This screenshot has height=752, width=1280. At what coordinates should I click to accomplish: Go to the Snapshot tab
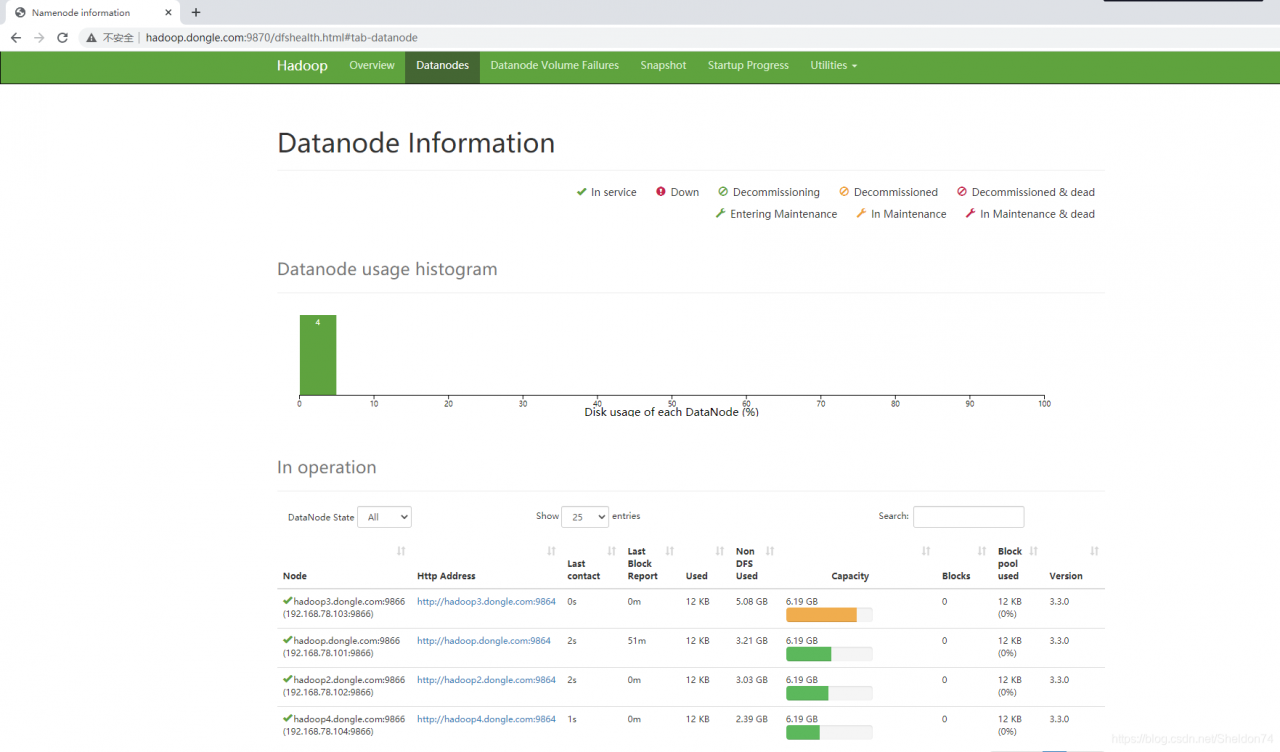(x=664, y=66)
